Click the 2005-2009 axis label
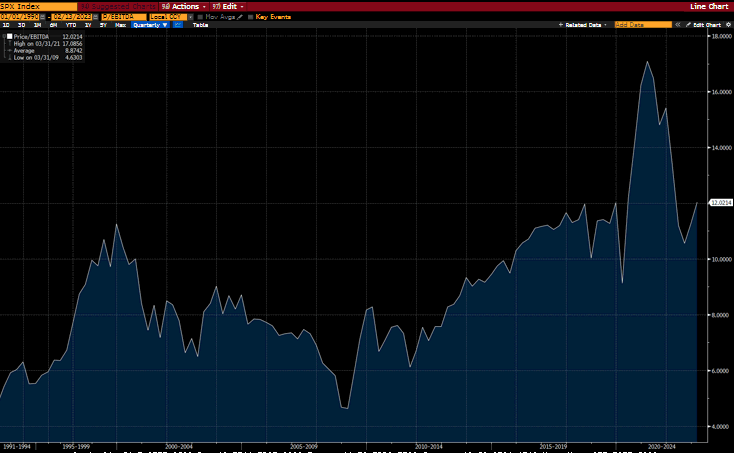 304,446
